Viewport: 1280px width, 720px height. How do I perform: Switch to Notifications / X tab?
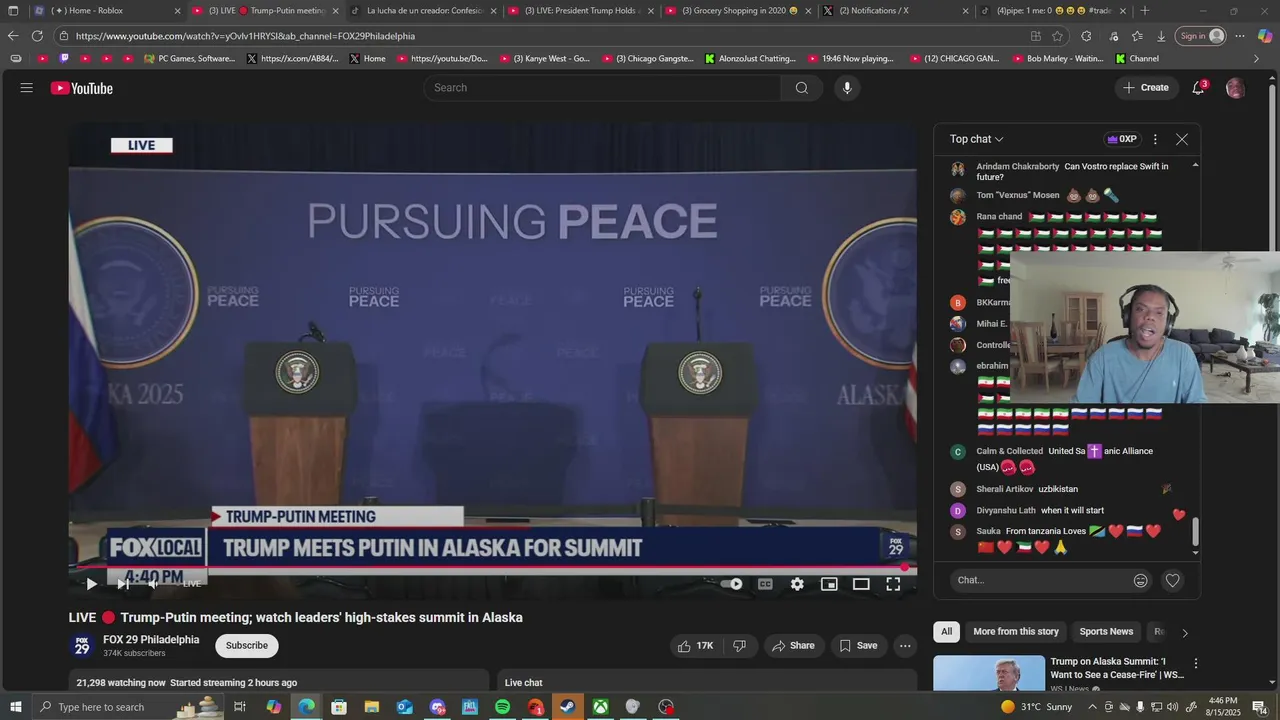pos(897,11)
